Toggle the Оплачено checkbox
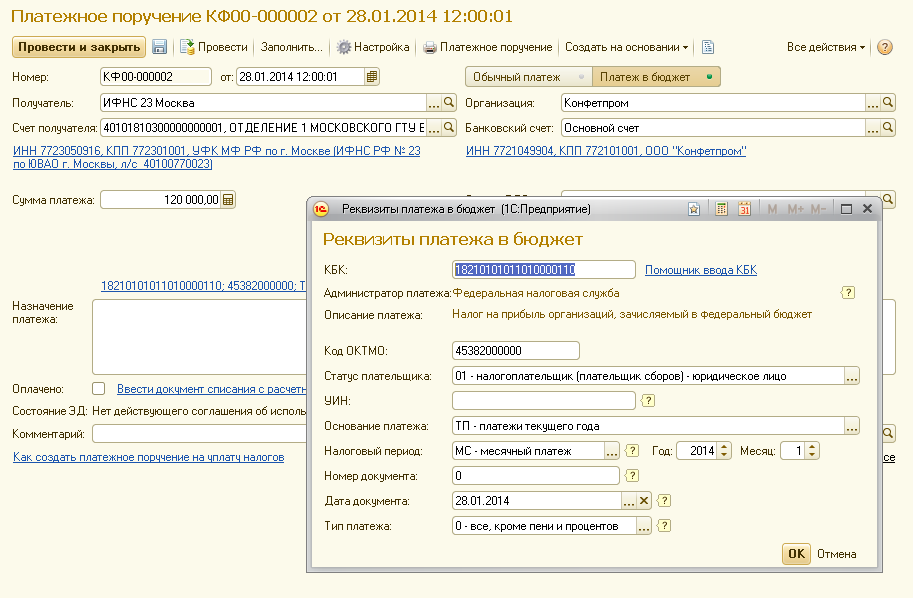The image size is (913, 598). 99,388
